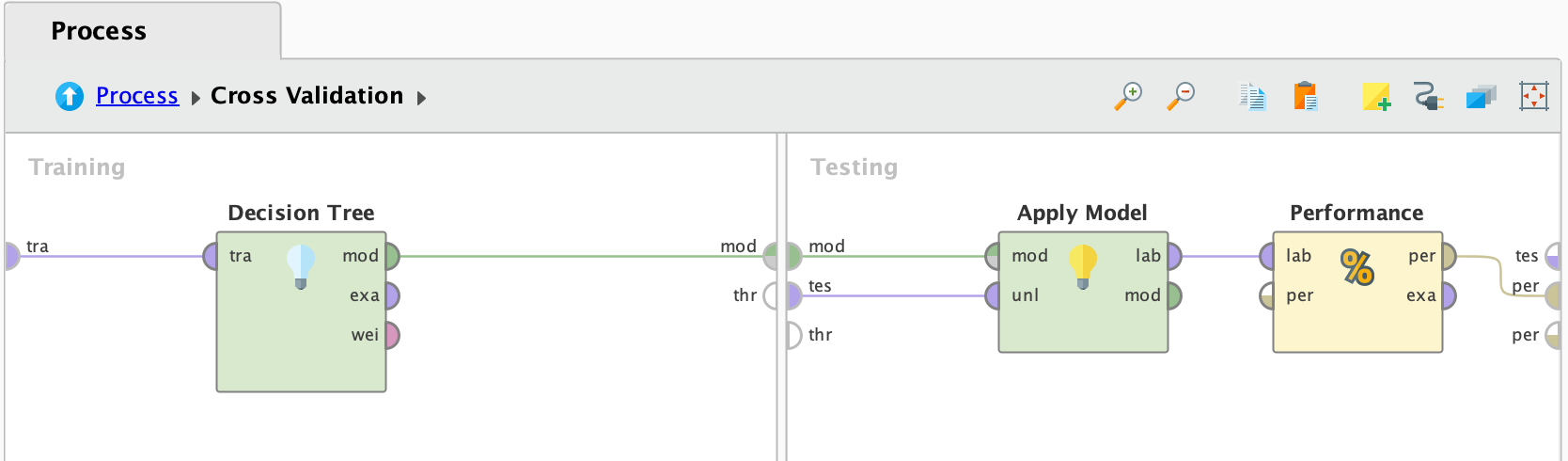Open the Process breadcrumb link
This screenshot has height=461, width=1568.
(x=137, y=96)
